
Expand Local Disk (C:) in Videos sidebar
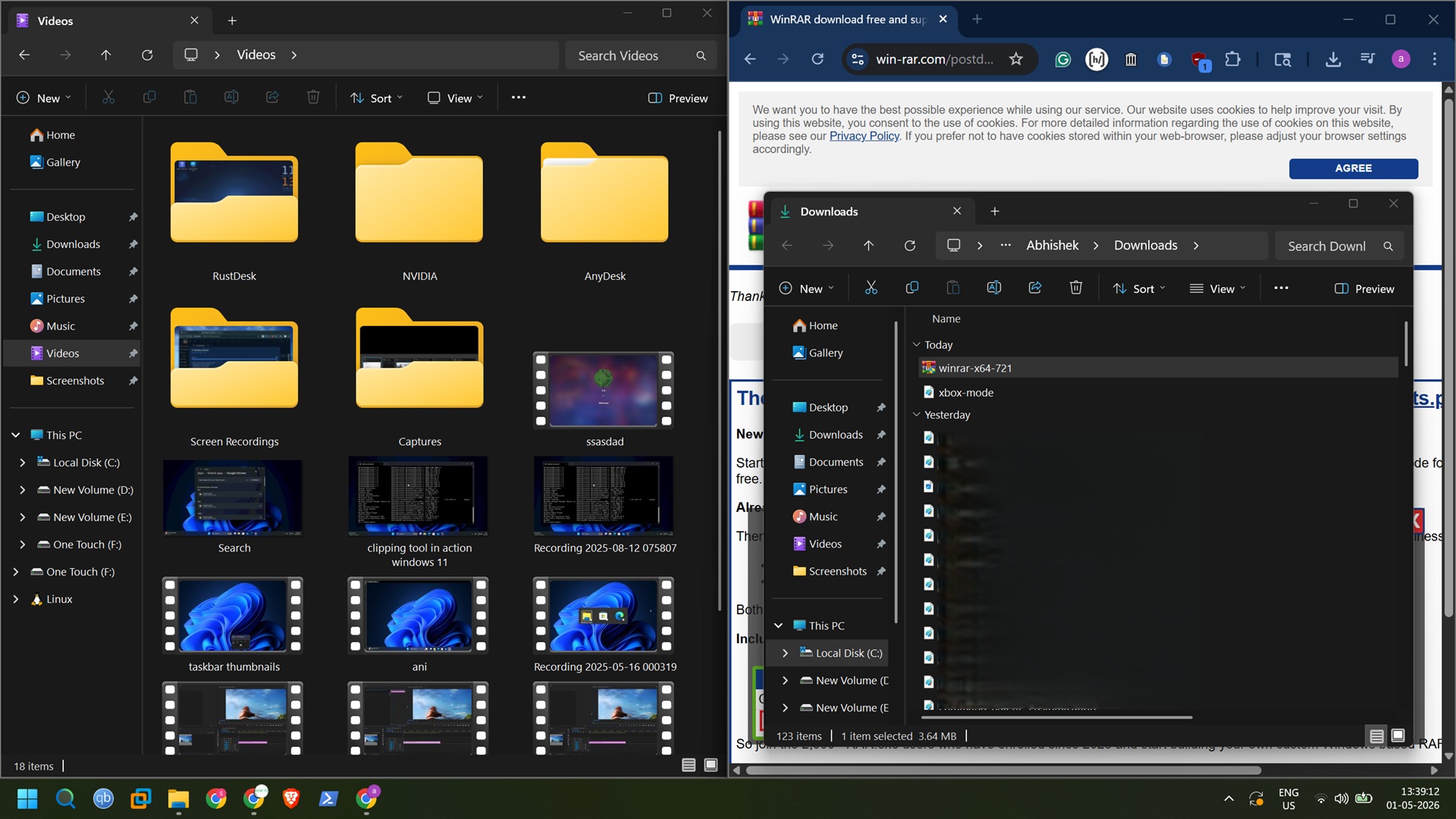coord(22,463)
